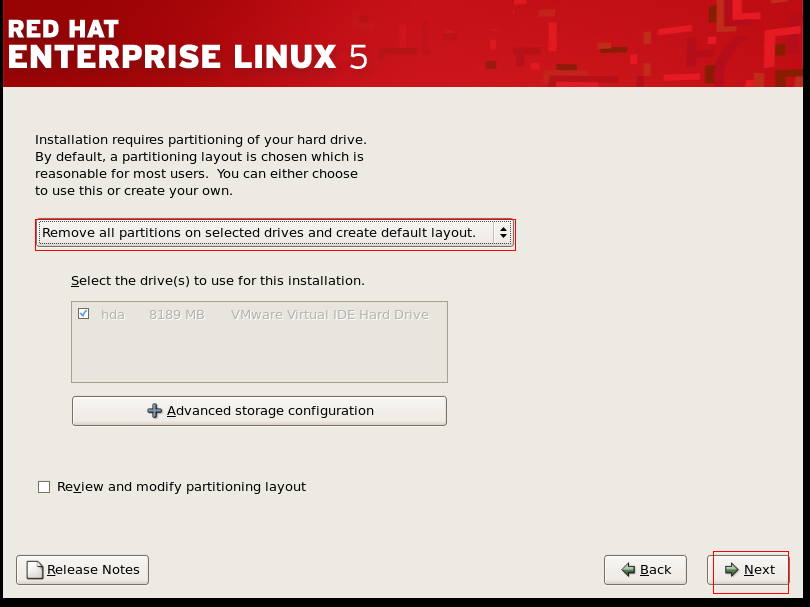
Task: Click the 8189 MB drive size text
Action: [176, 314]
